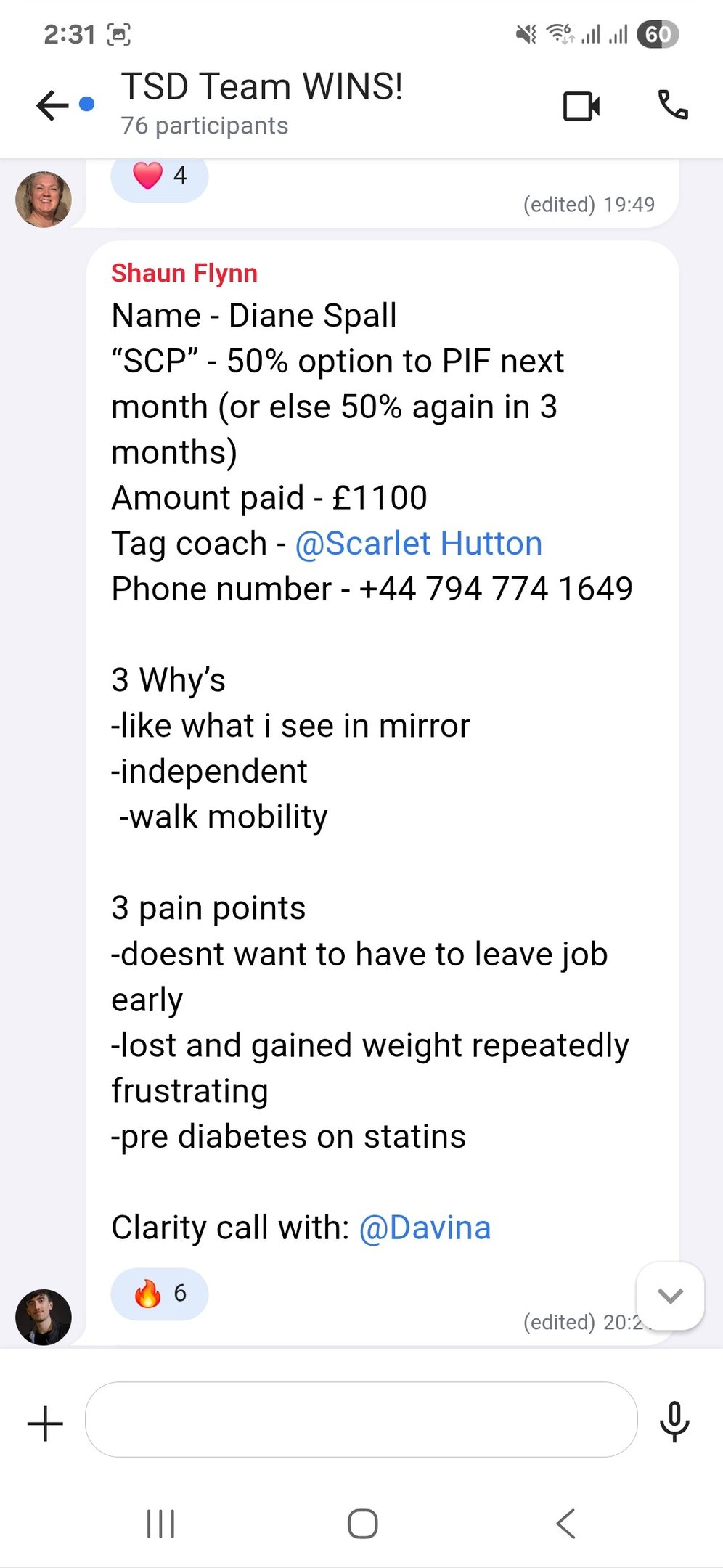Start a video call
Viewport: 723px width, 1568px height.
tap(581, 106)
